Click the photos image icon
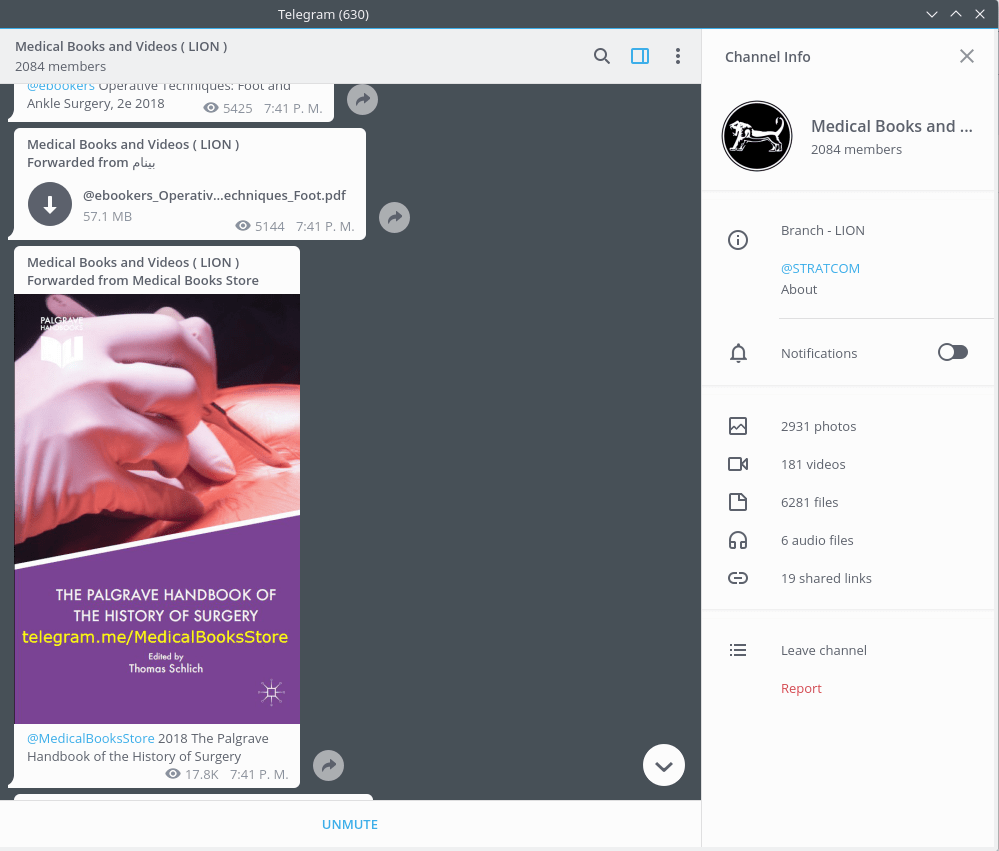Viewport: 999px width, 851px height. tap(738, 426)
